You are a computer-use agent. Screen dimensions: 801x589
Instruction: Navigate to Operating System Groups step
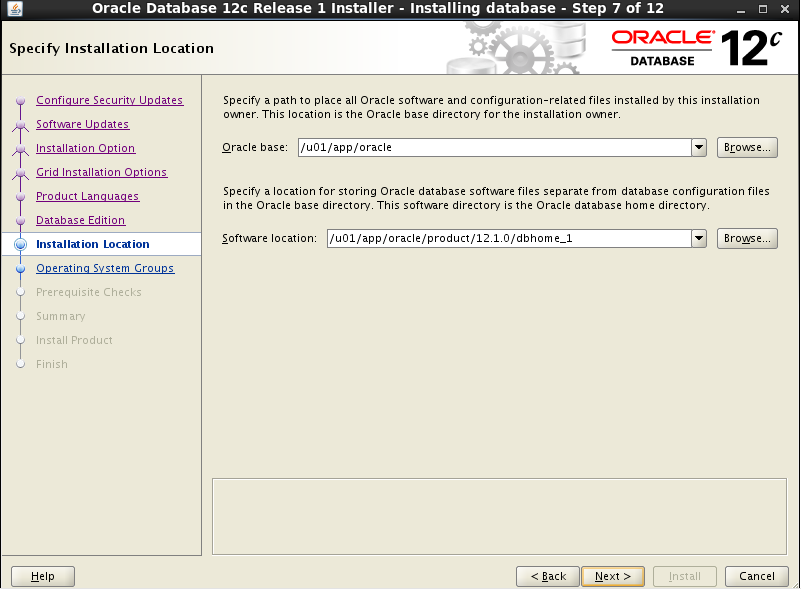coord(103,268)
